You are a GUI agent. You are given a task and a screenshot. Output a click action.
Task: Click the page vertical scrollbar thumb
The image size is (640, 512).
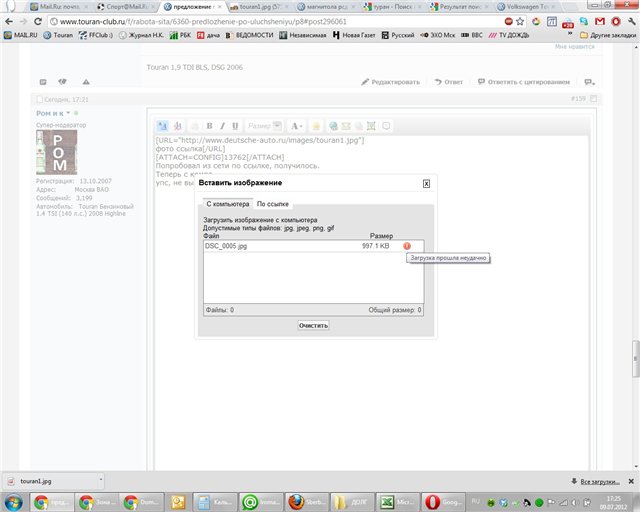pyautogui.click(x=636, y=358)
